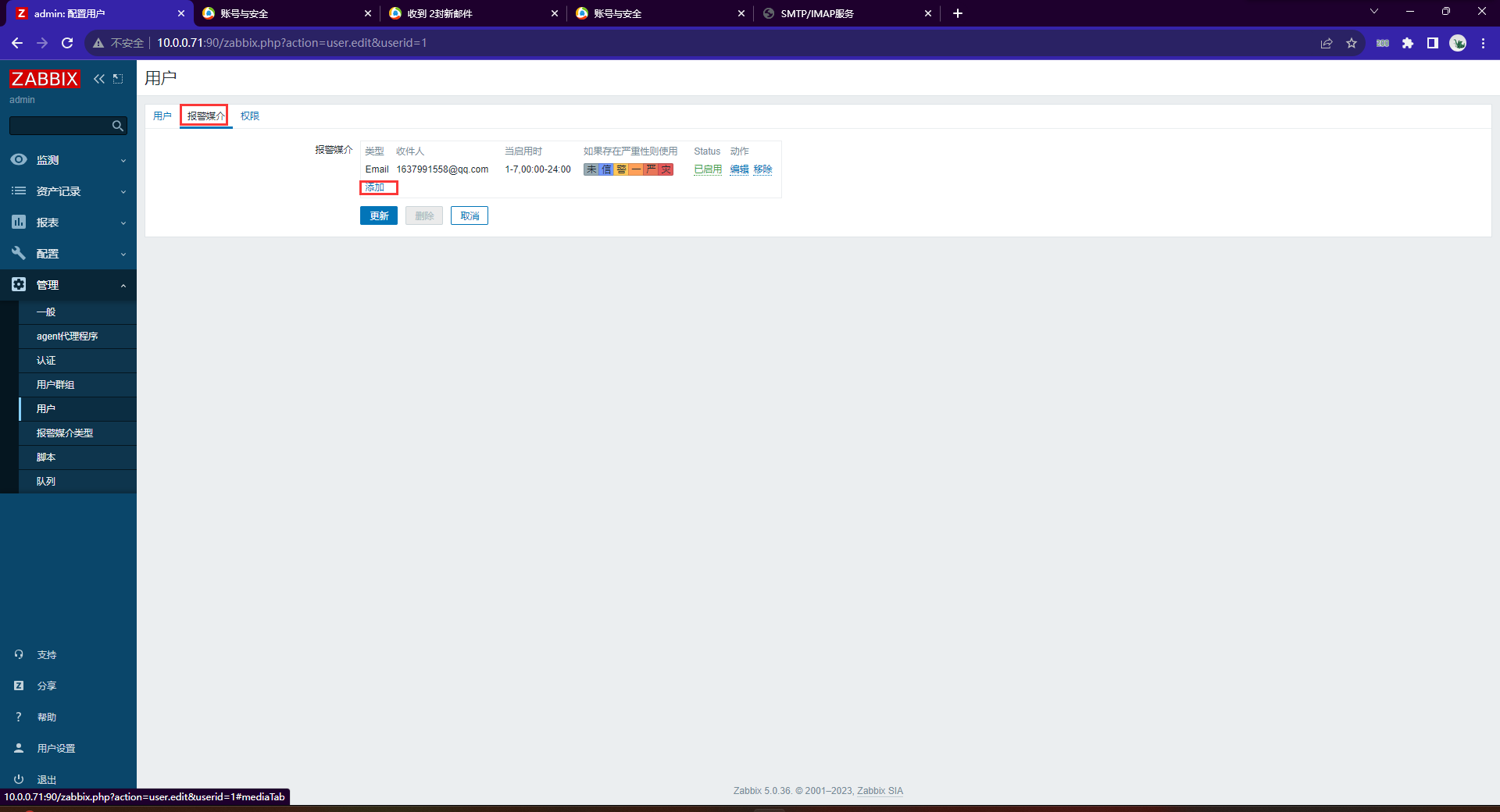Image resolution: width=1500 pixels, height=812 pixels.
Task: Click 编辑 for the Email media
Action: 739,169
